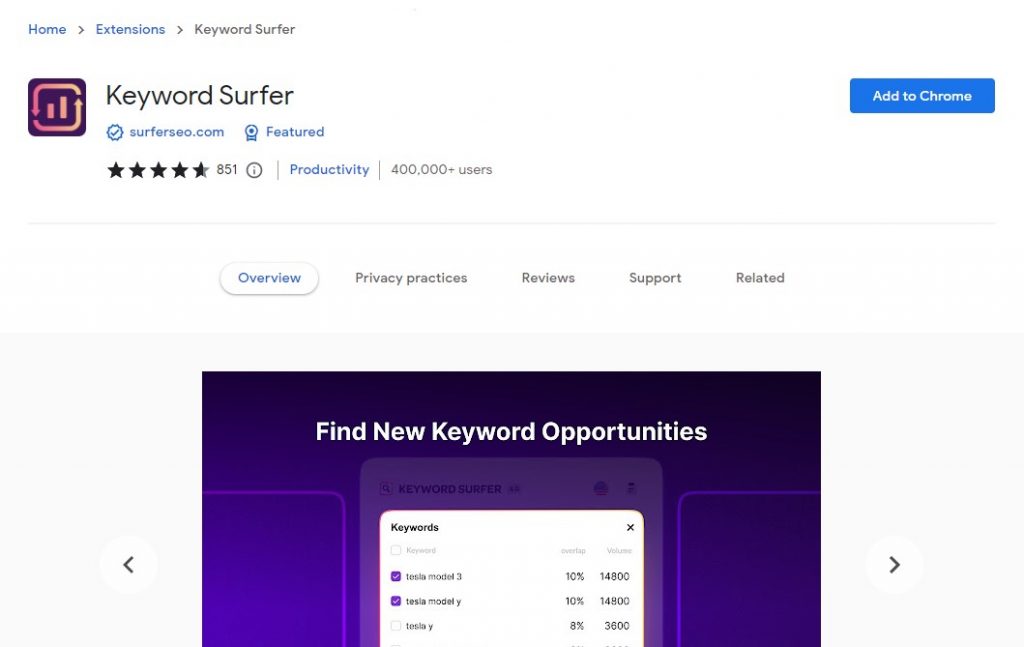Click the Keyword Surfer logo icon
This screenshot has width=1024, height=647.
56,106
